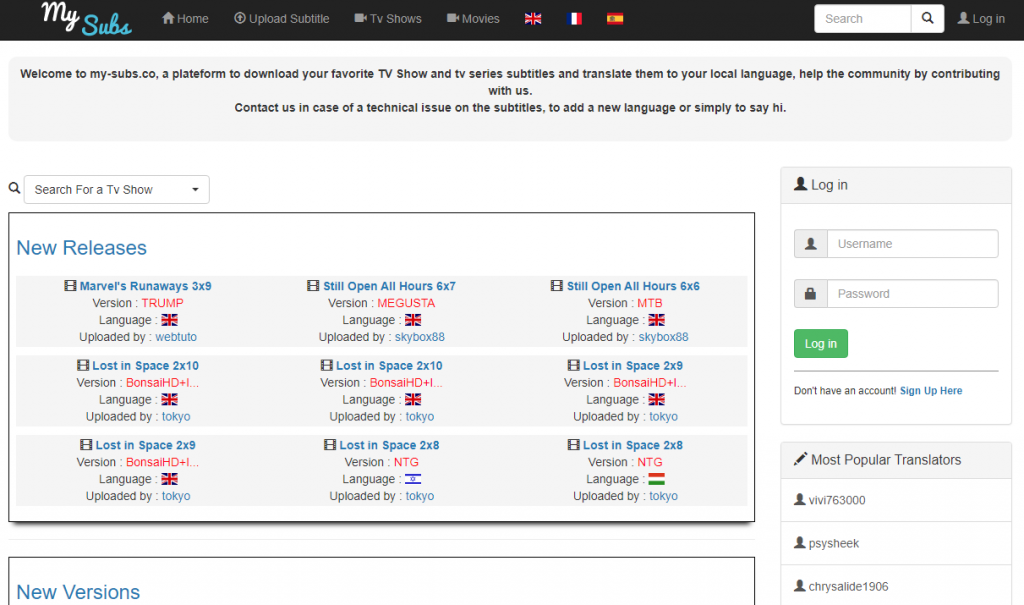Open translator psysheek's profile
This screenshot has height=605, width=1024.
click(834, 544)
